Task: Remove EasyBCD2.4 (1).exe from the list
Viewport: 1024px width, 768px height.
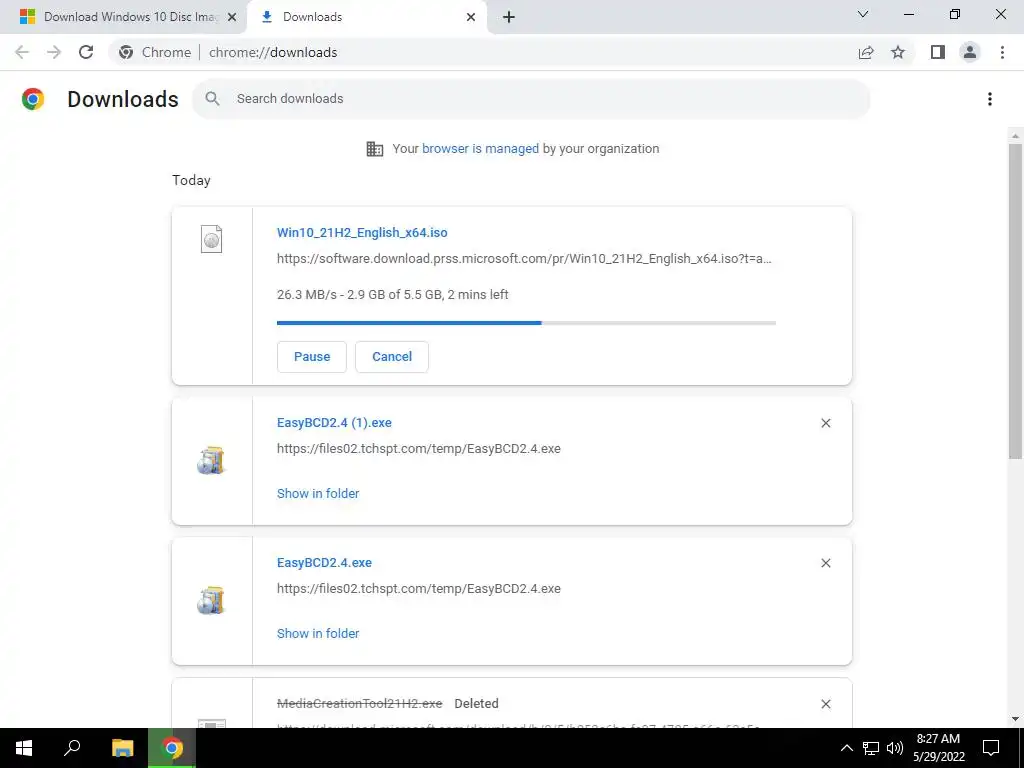Action: click(825, 423)
